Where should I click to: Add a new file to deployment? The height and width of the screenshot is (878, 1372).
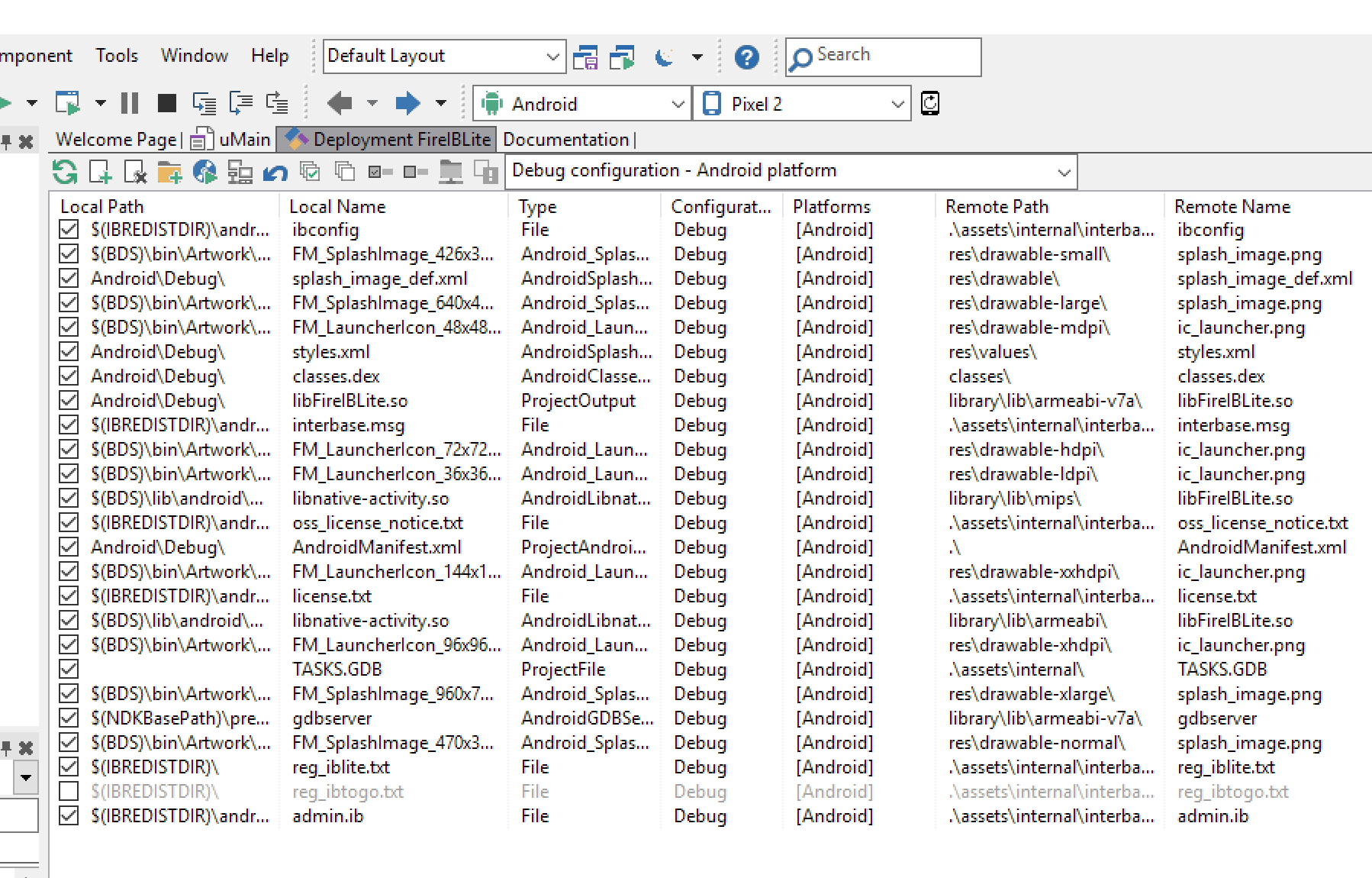(100, 173)
